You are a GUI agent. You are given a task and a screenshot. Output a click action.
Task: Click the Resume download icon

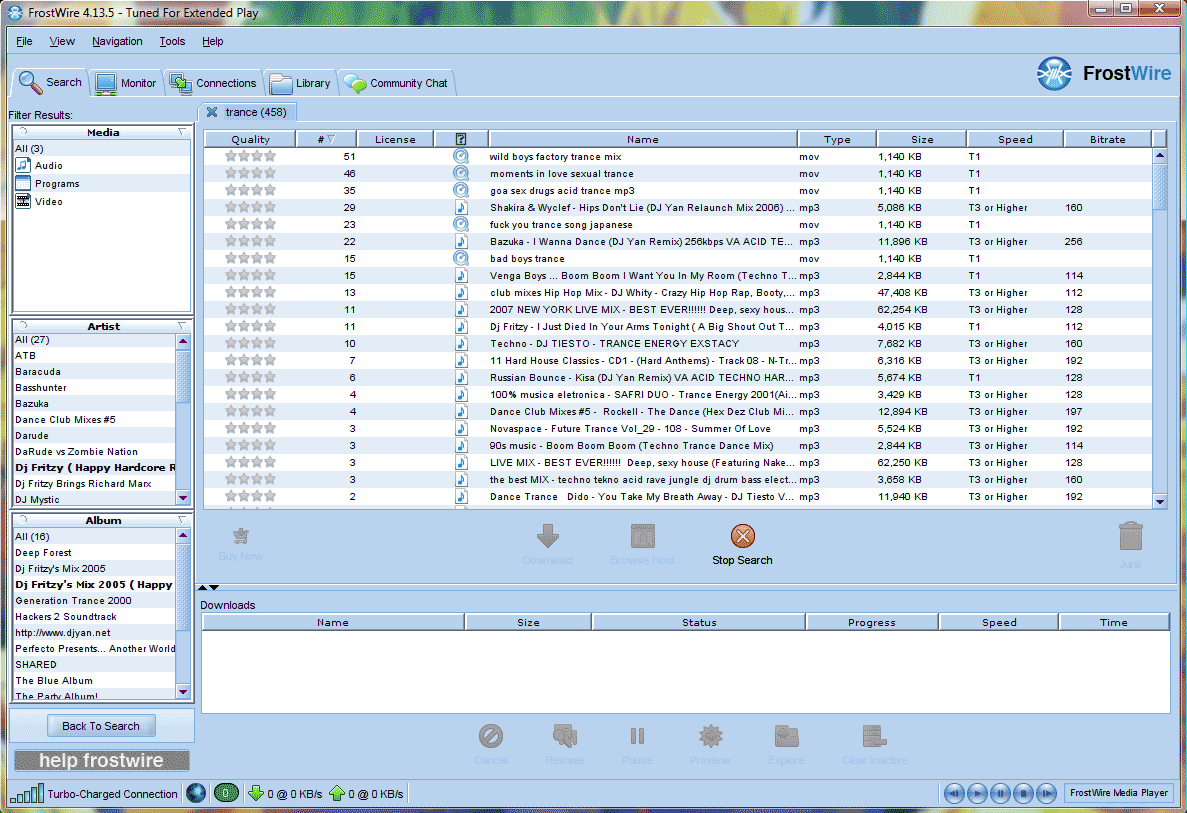click(x=565, y=736)
